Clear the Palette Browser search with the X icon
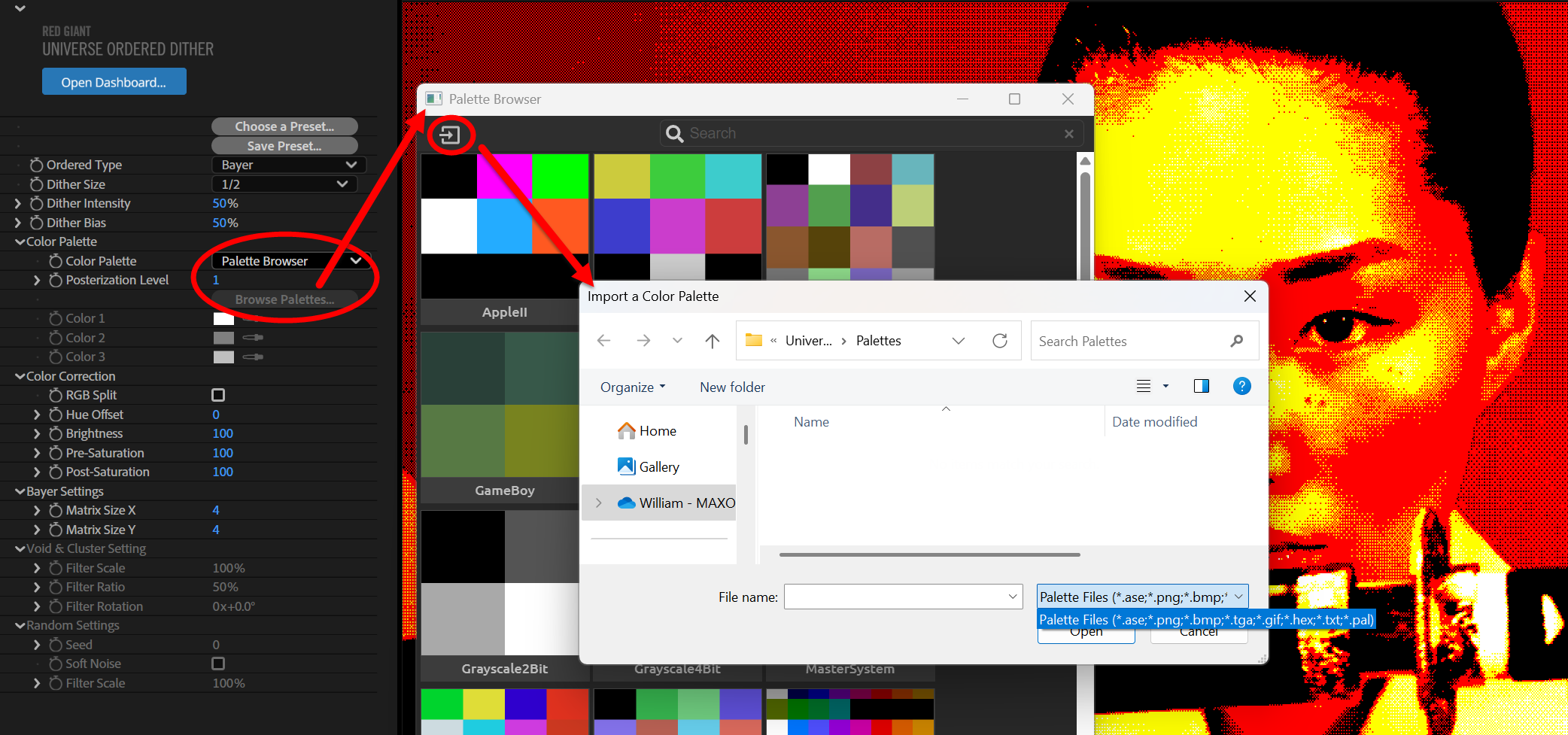 tap(1068, 134)
